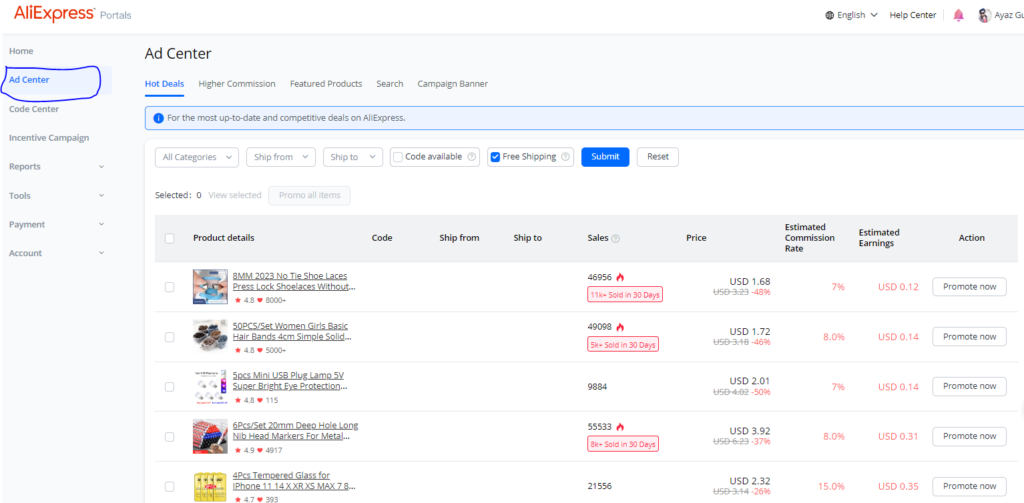Image resolution: width=1024 pixels, height=503 pixels.
Task: Click flame icon beside 55533 sales
Action: [x=620, y=427]
